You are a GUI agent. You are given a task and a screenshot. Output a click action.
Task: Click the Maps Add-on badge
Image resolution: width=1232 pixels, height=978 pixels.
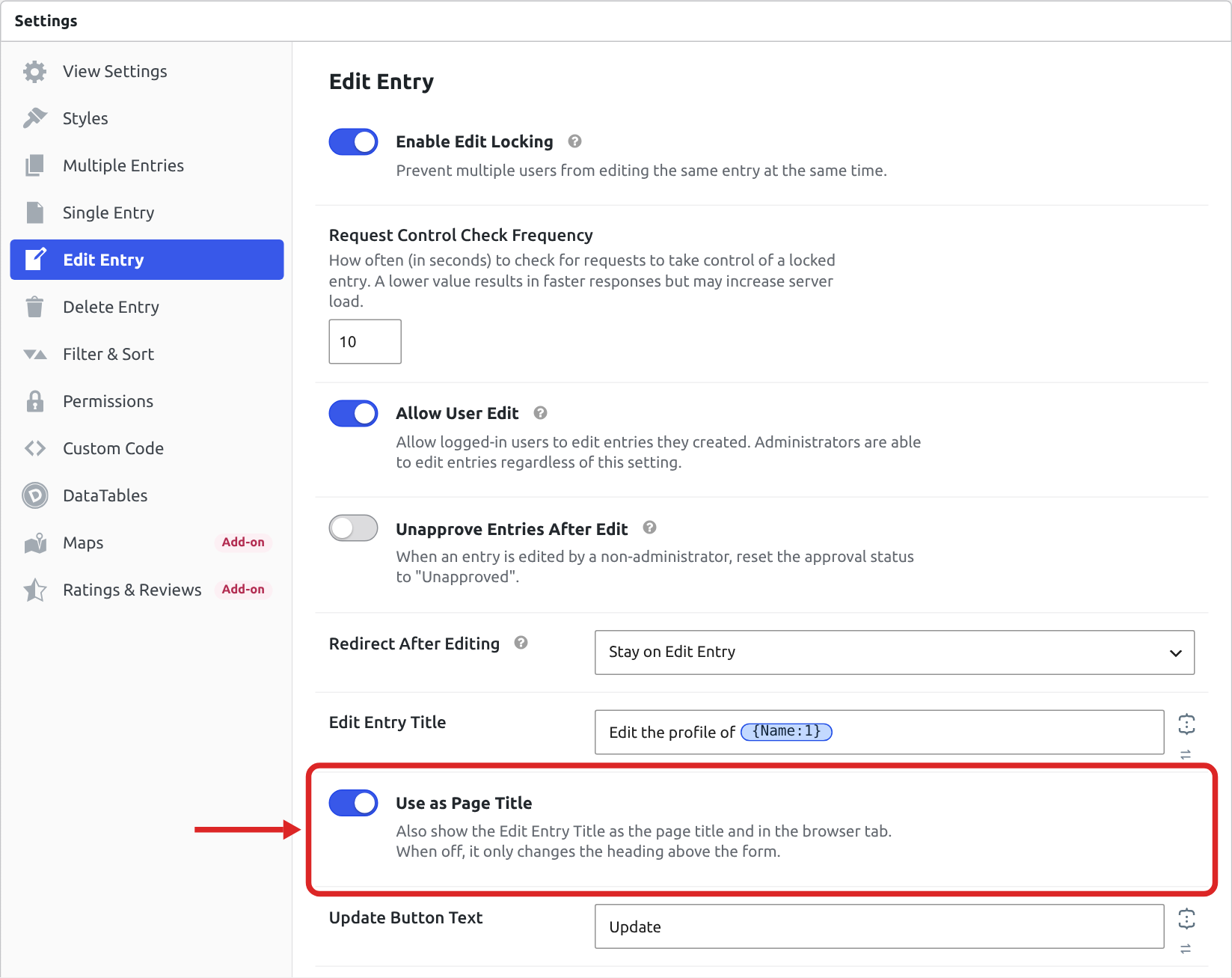(x=243, y=543)
